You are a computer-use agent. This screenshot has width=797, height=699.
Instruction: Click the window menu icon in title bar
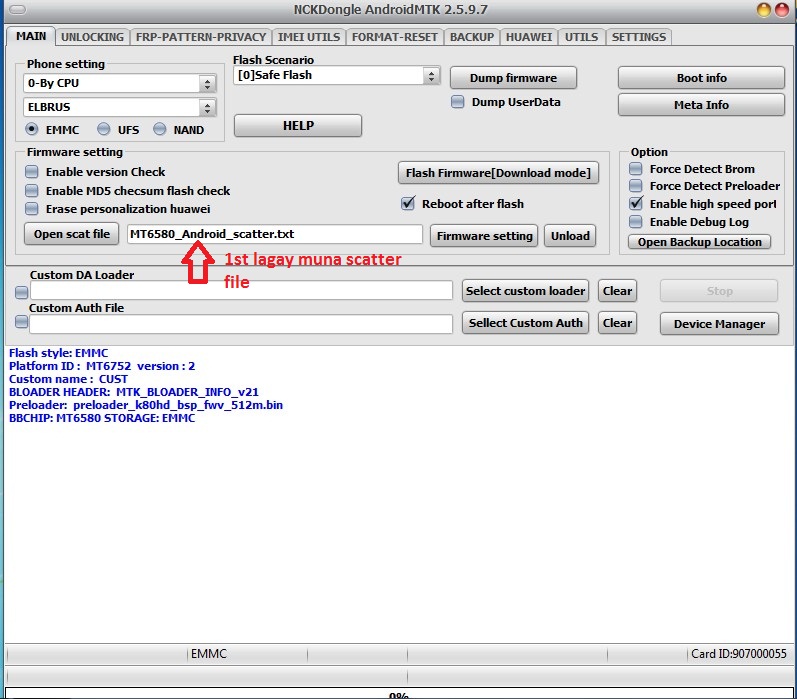click(x=17, y=9)
